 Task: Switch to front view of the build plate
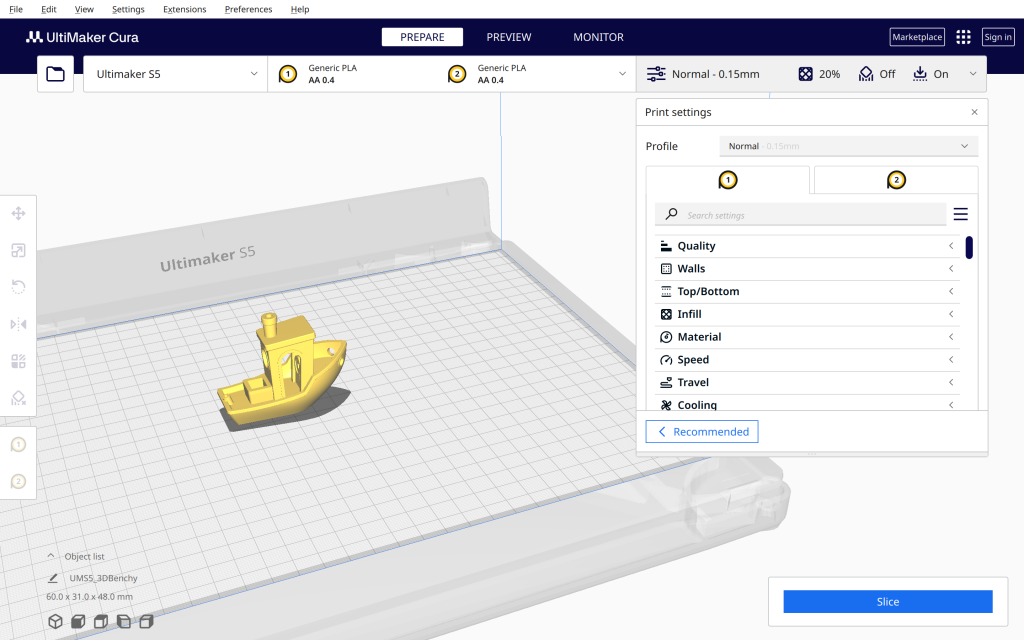pyautogui.click(x=78, y=621)
